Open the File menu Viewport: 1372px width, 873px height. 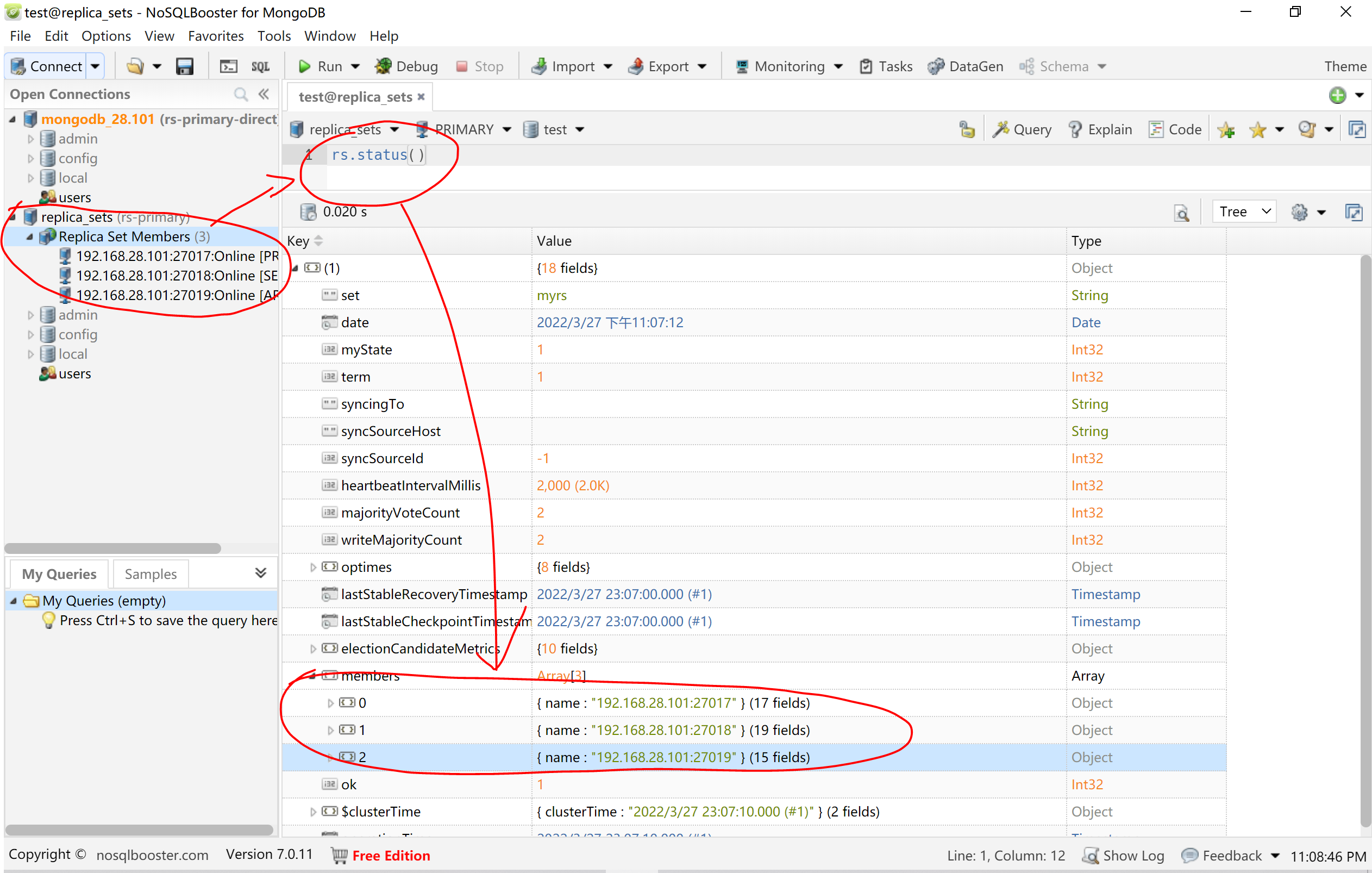[x=21, y=36]
